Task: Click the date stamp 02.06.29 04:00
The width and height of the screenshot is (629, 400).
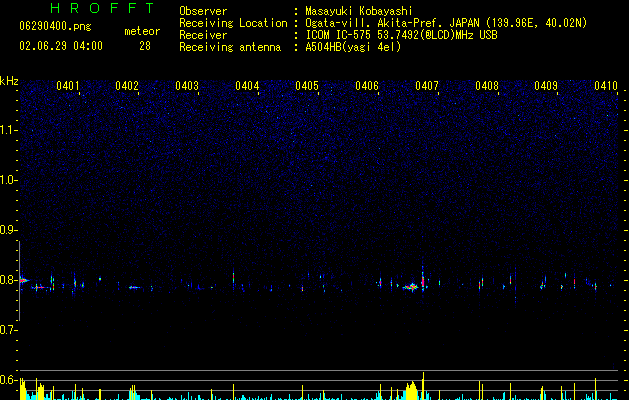Action: [61, 46]
